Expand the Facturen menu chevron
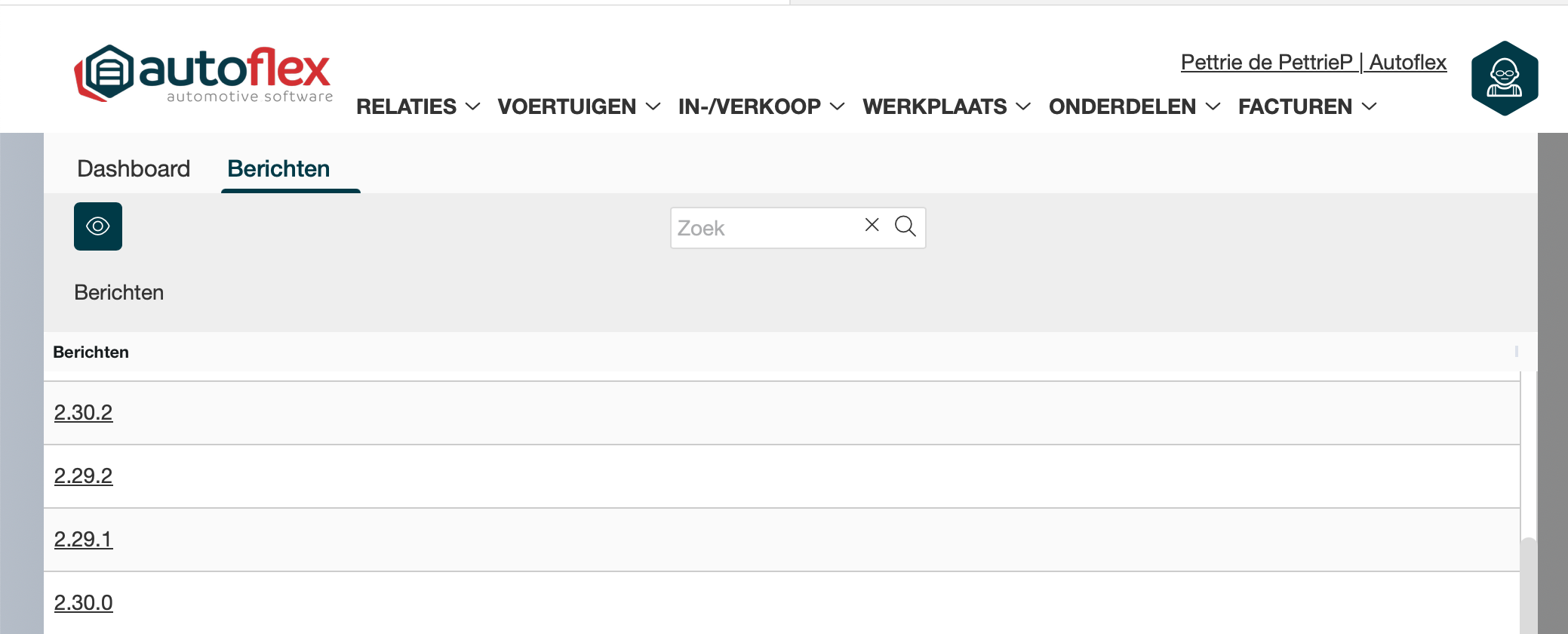 coord(1369,107)
